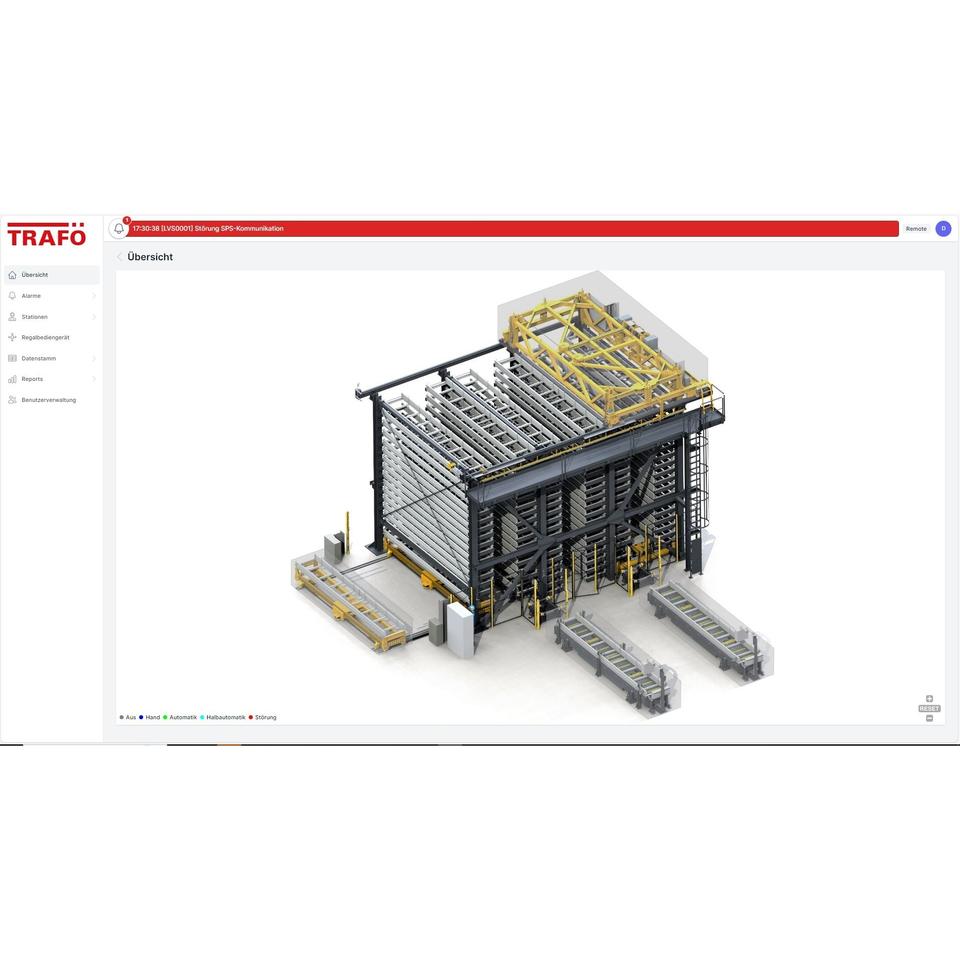
Task: Open the Alarme sidebar menu
Action: [x=51, y=296]
